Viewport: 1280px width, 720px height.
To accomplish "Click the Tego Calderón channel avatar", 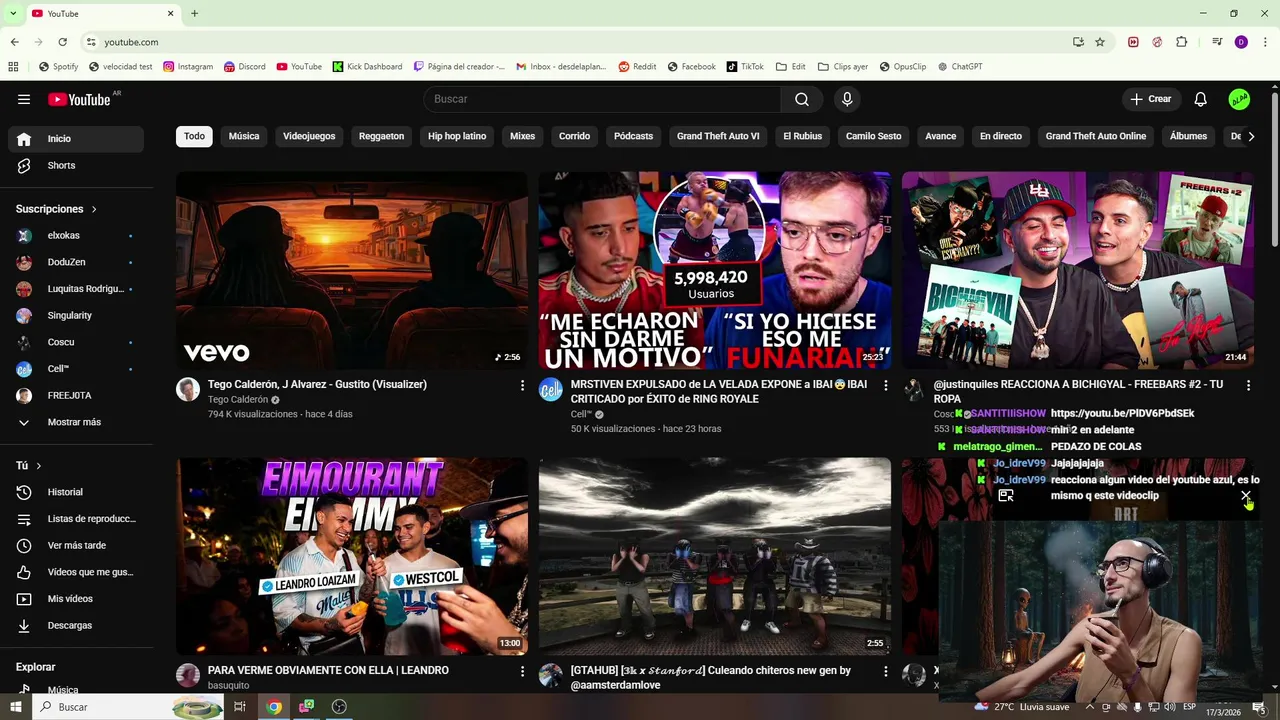I will pos(188,389).
